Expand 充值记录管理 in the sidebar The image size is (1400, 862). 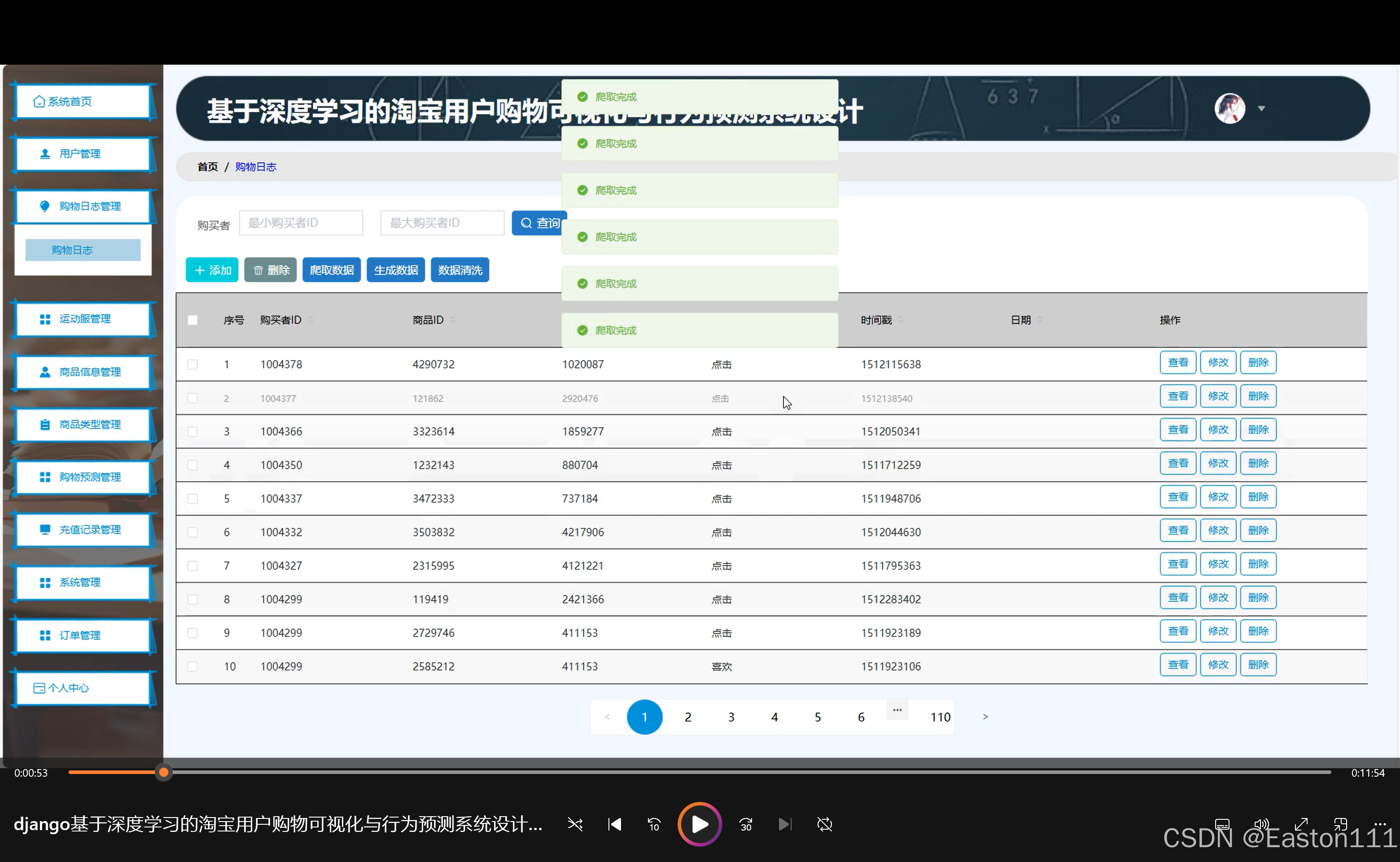click(83, 530)
